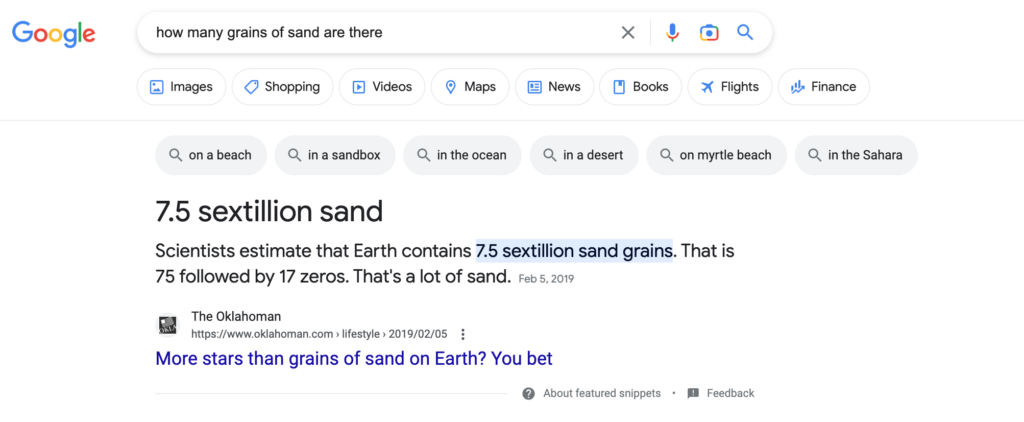This screenshot has width=1024, height=422.
Task: Clear the search query with X
Action: (x=628, y=33)
